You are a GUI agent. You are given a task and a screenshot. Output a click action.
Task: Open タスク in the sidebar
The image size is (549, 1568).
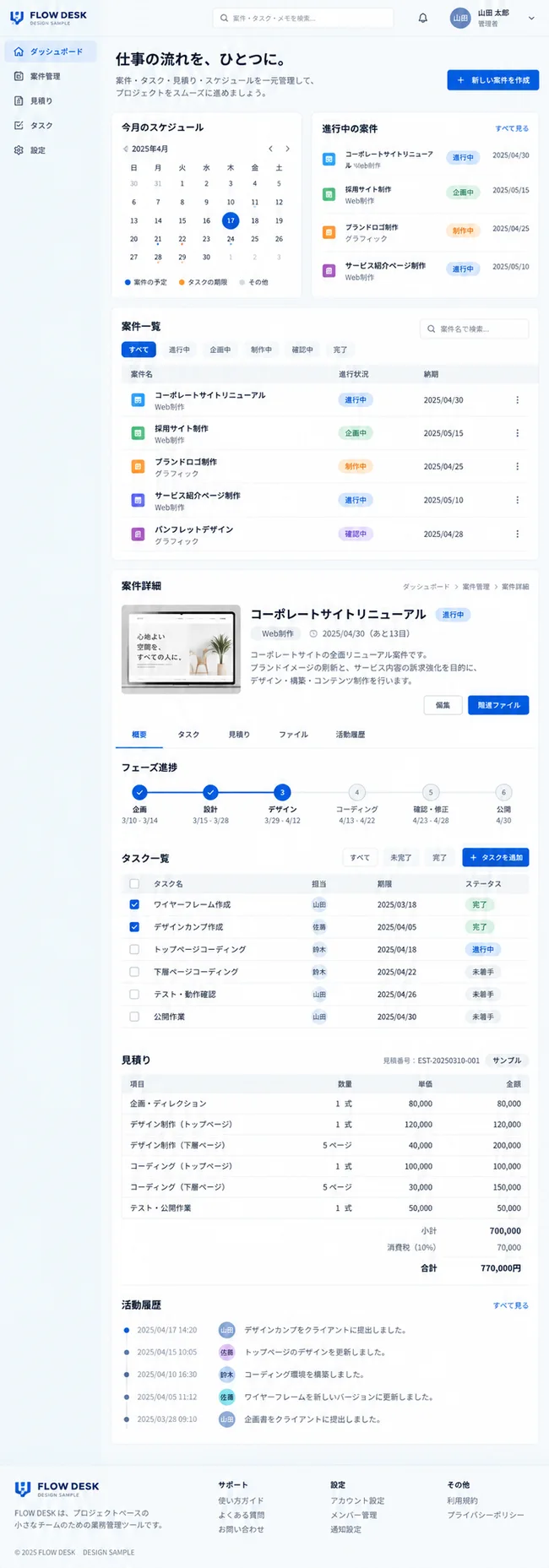click(50, 125)
